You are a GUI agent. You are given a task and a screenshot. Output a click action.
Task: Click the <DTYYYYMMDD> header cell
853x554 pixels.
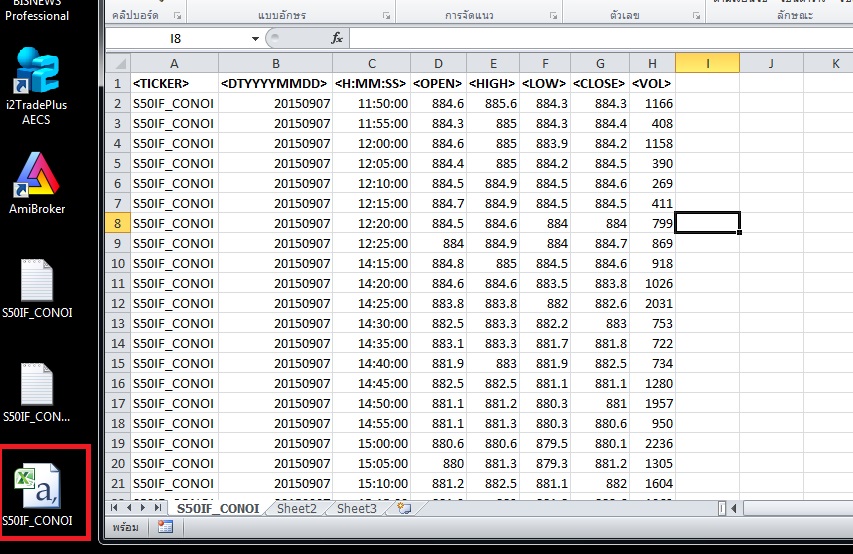(276, 83)
